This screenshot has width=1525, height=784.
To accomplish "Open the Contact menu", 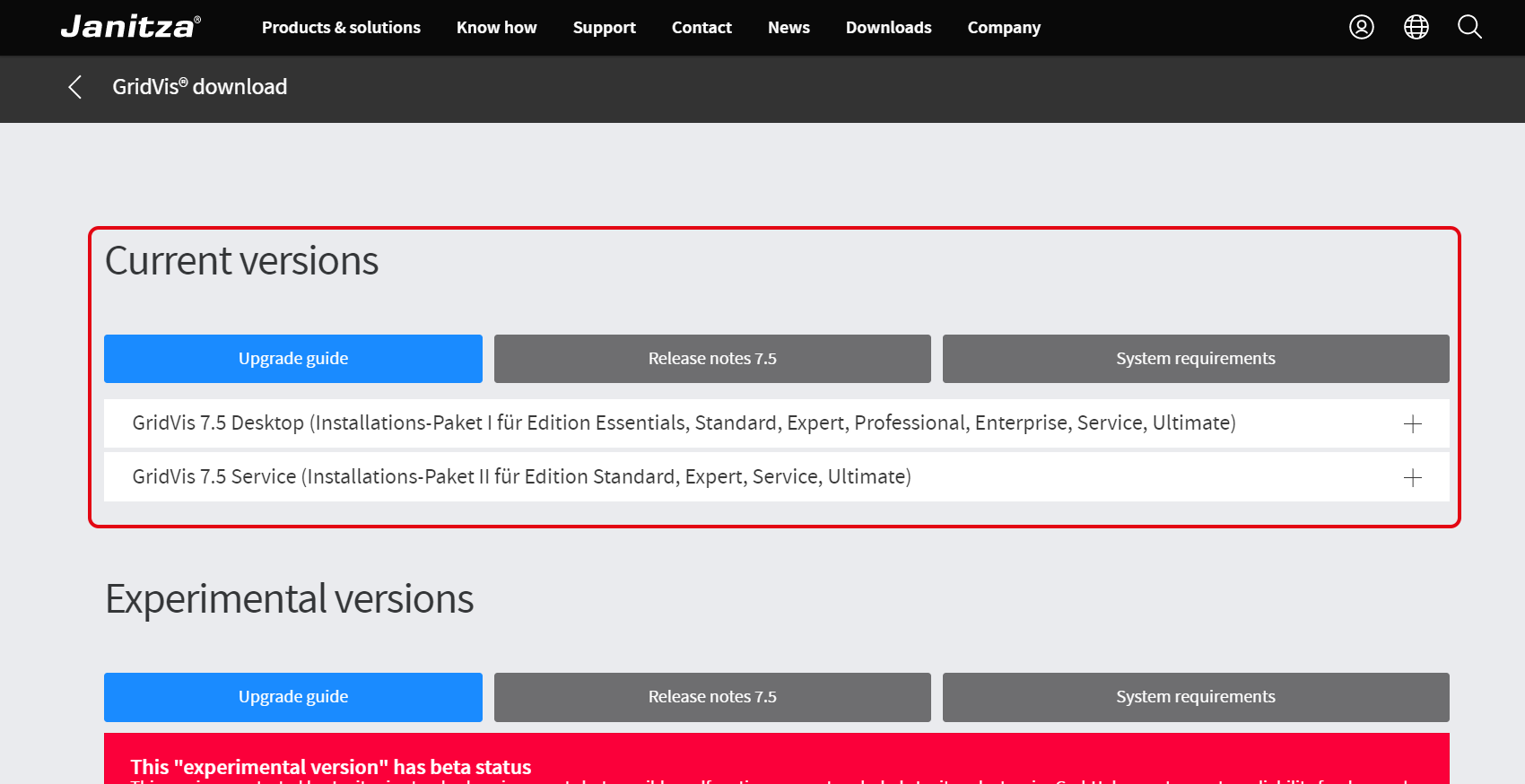I will (x=701, y=28).
